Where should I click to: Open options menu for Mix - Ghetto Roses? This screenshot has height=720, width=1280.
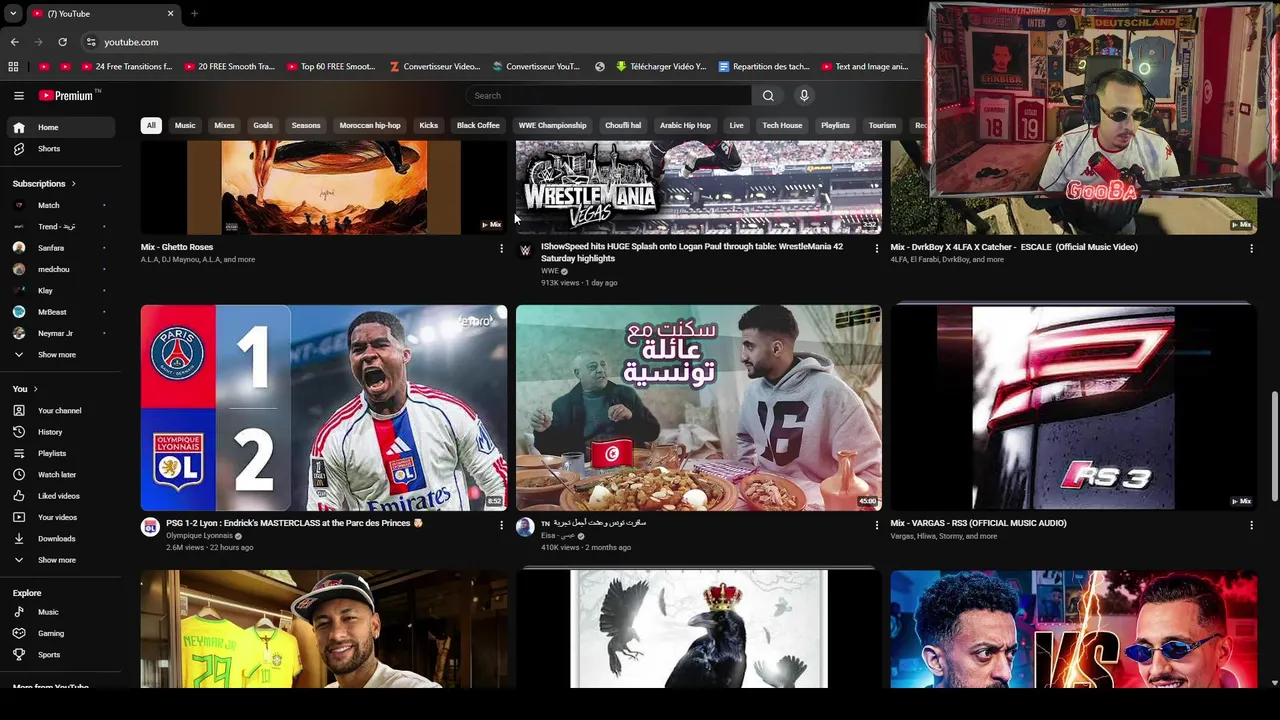coord(502,248)
